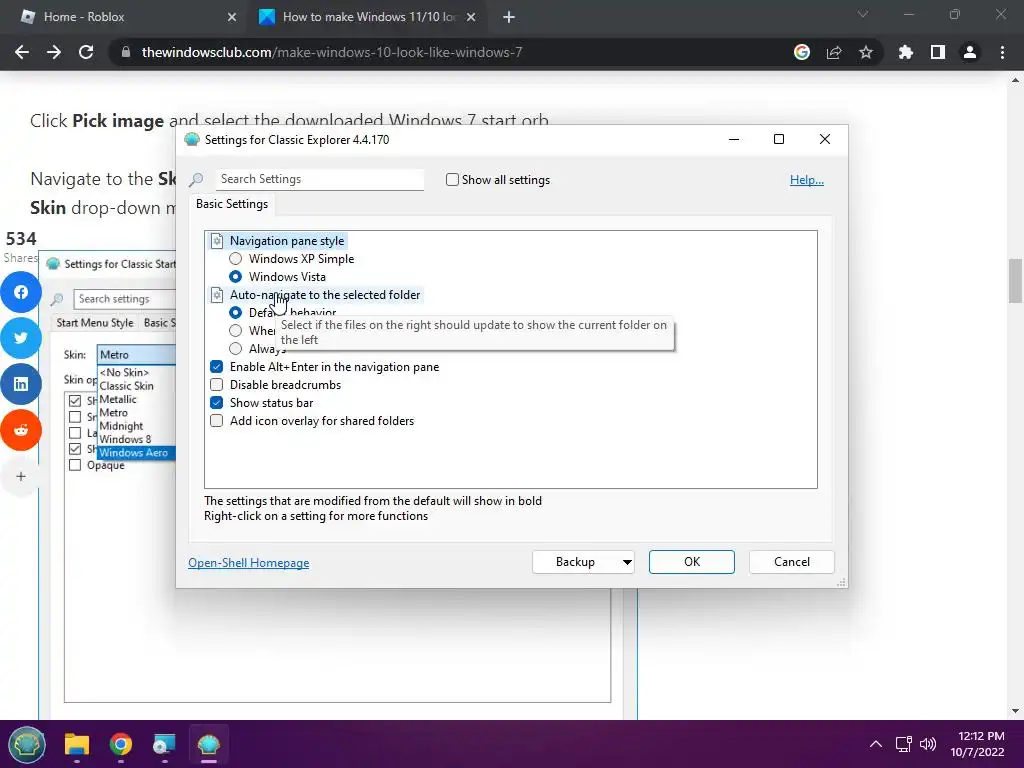The width and height of the screenshot is (1024, 768).
Task: Click the Google account icon in address bar
Action: (801, 52)
